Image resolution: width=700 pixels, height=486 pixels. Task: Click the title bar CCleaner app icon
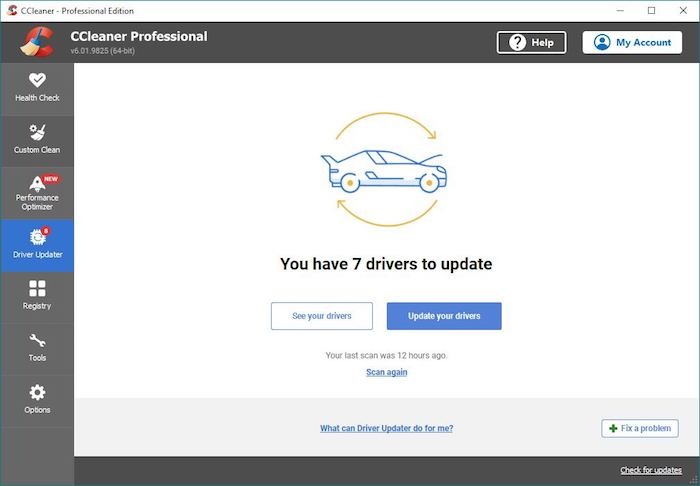click(12, 11)
